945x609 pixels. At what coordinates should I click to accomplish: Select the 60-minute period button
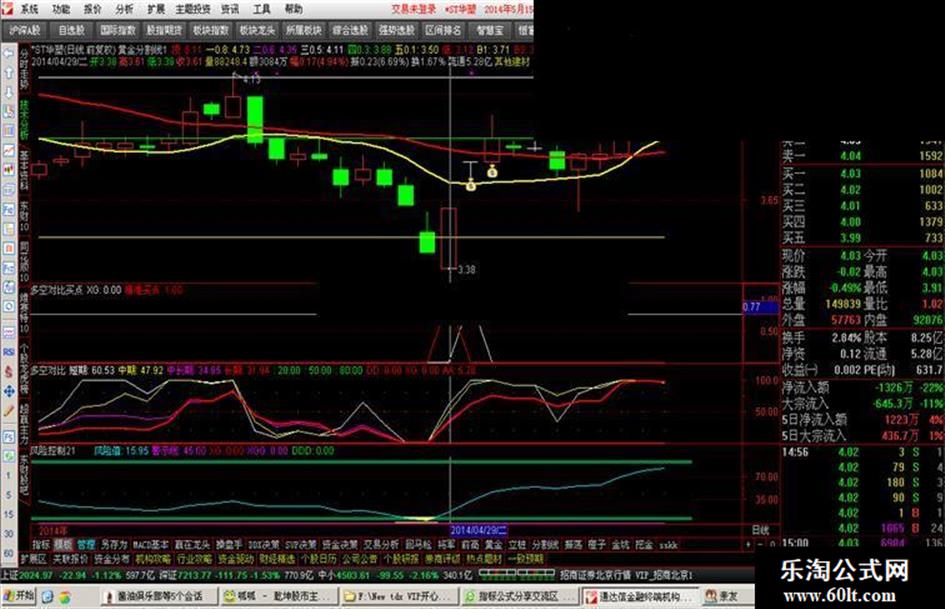(8, 553)
